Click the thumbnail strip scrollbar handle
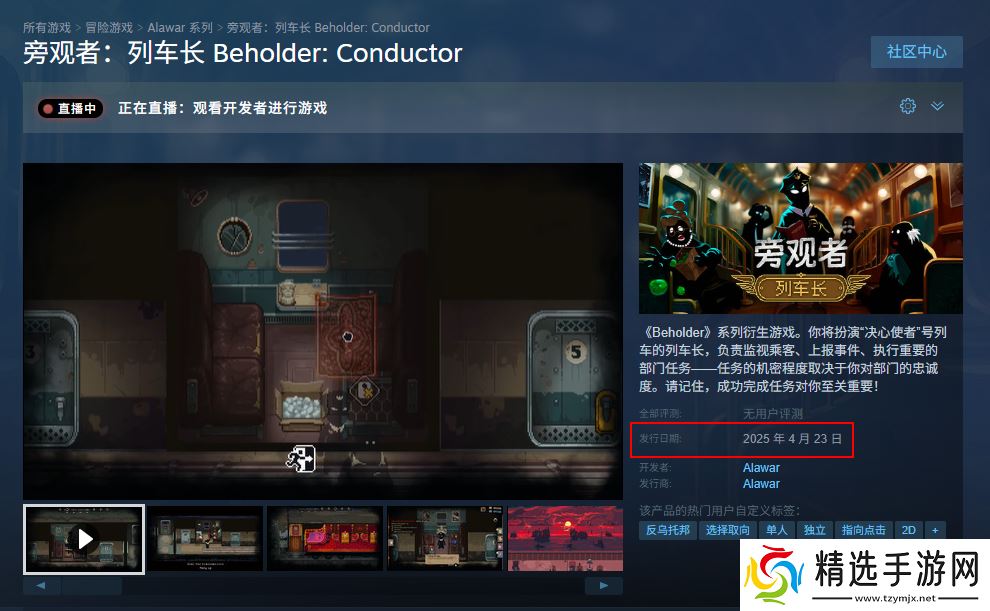 point(91,586)
